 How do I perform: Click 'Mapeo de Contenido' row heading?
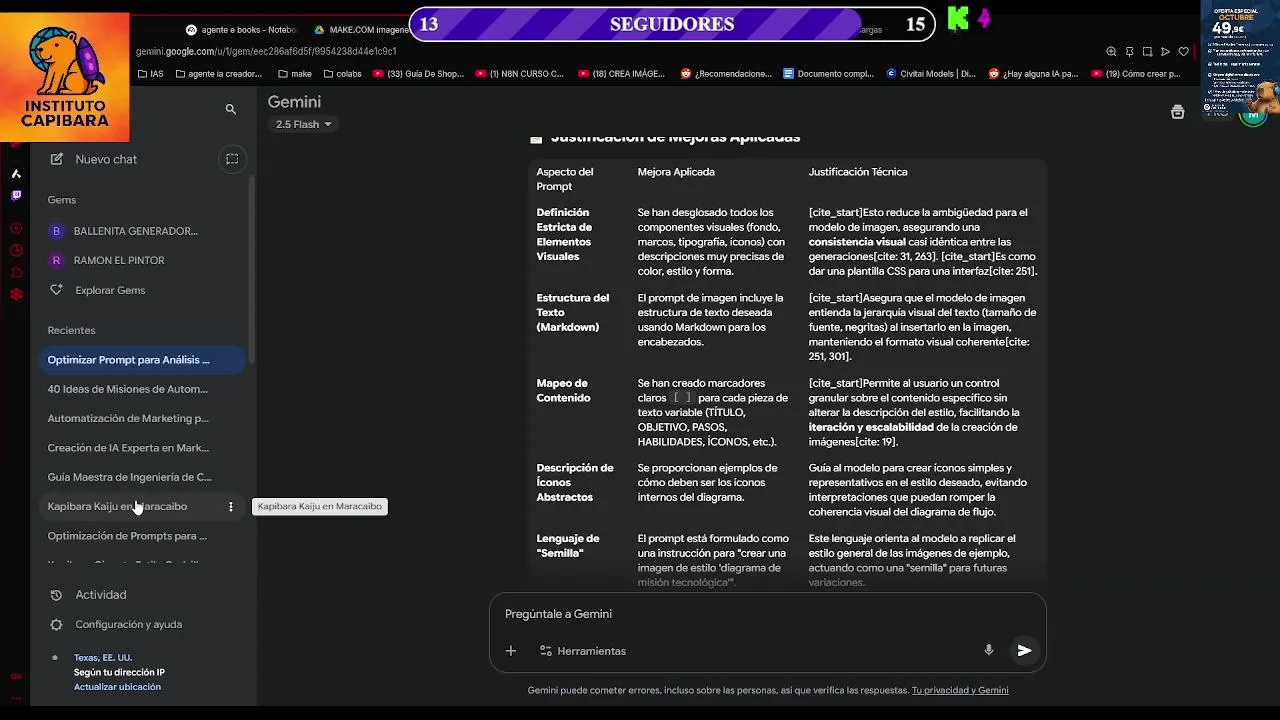563,390
